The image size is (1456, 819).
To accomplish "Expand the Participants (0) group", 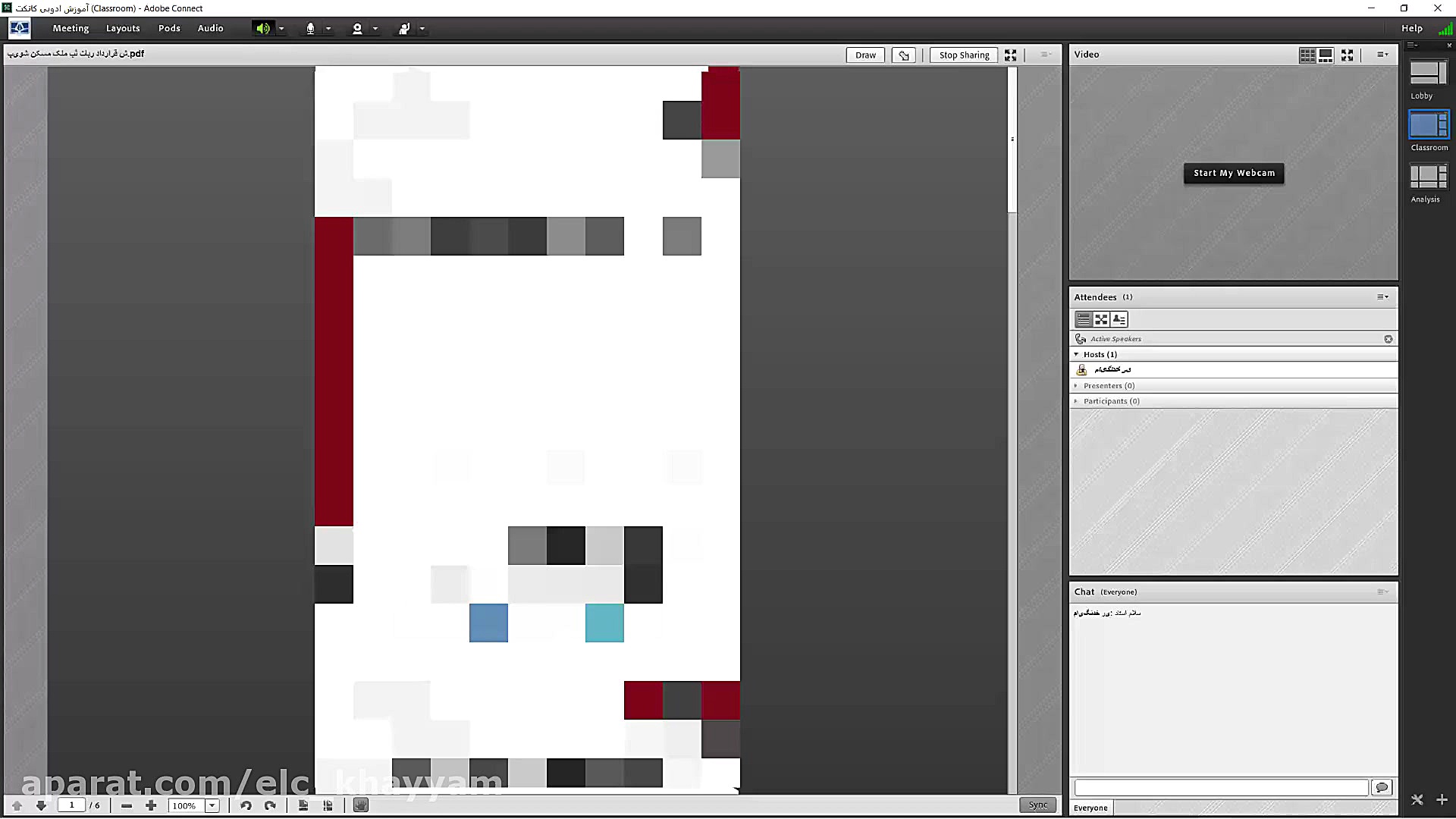I will tap(1076, 401).
